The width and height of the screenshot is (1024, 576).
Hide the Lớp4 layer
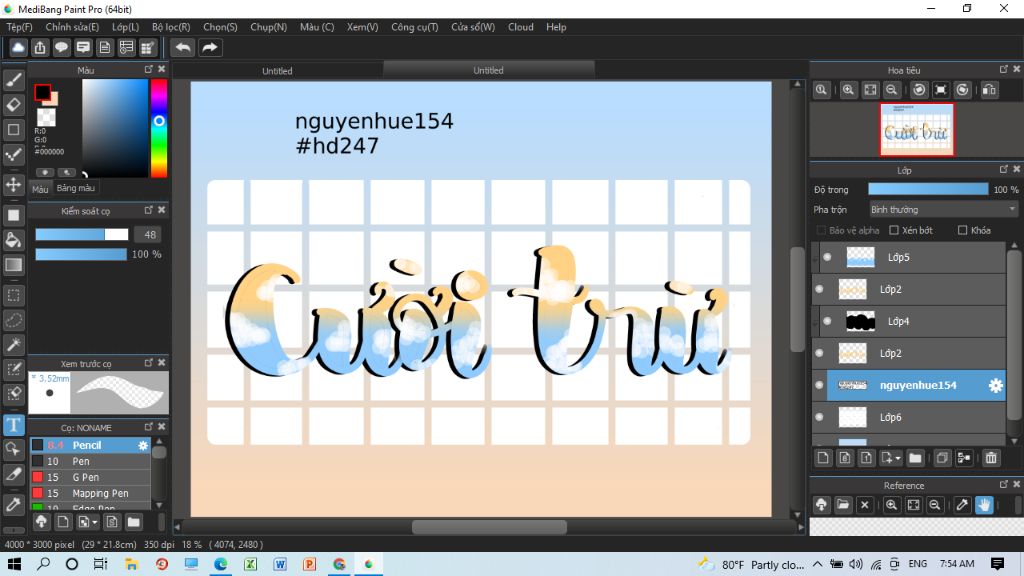pos(827,321)
